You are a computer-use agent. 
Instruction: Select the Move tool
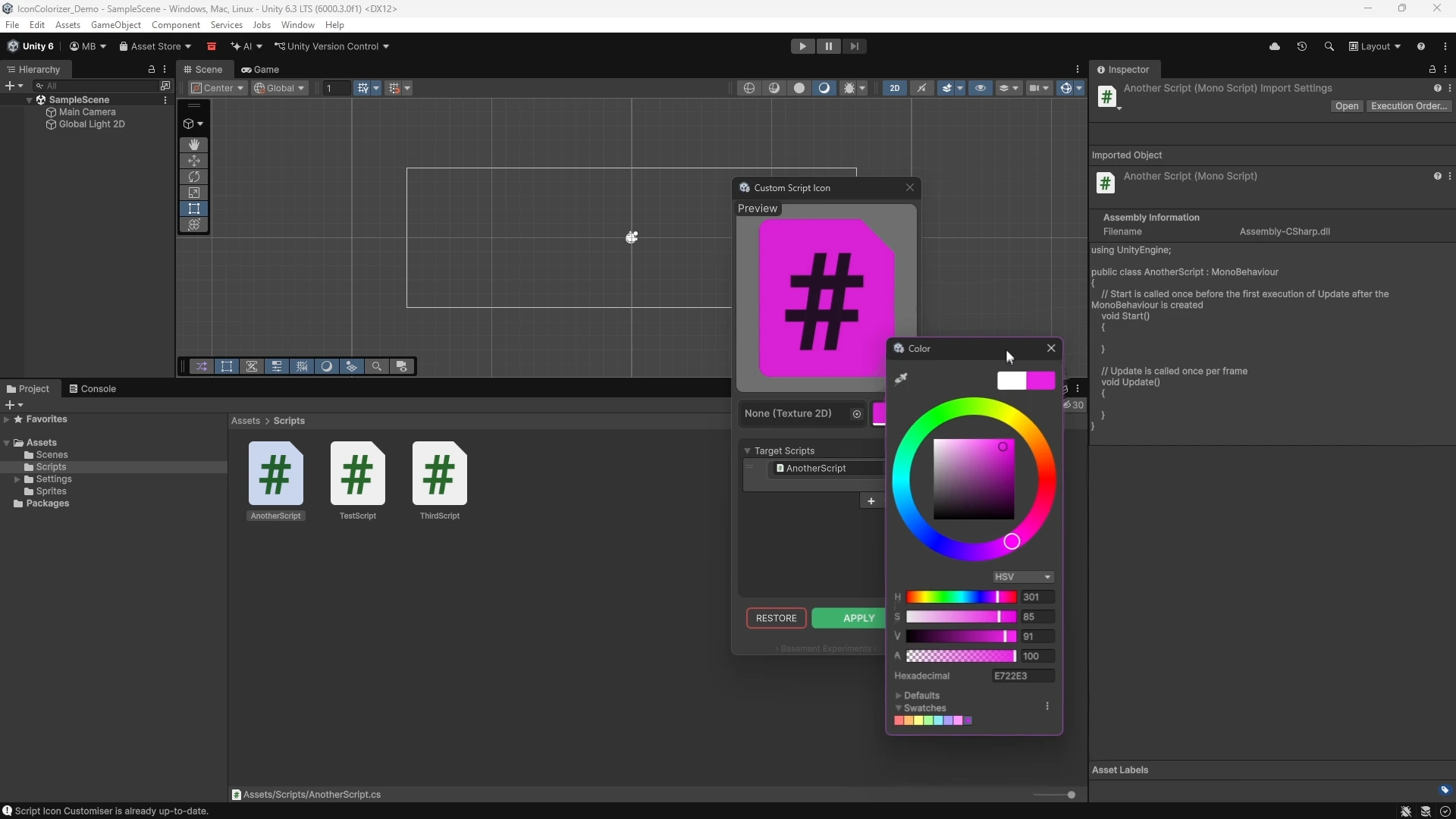[x=194, y=161]
